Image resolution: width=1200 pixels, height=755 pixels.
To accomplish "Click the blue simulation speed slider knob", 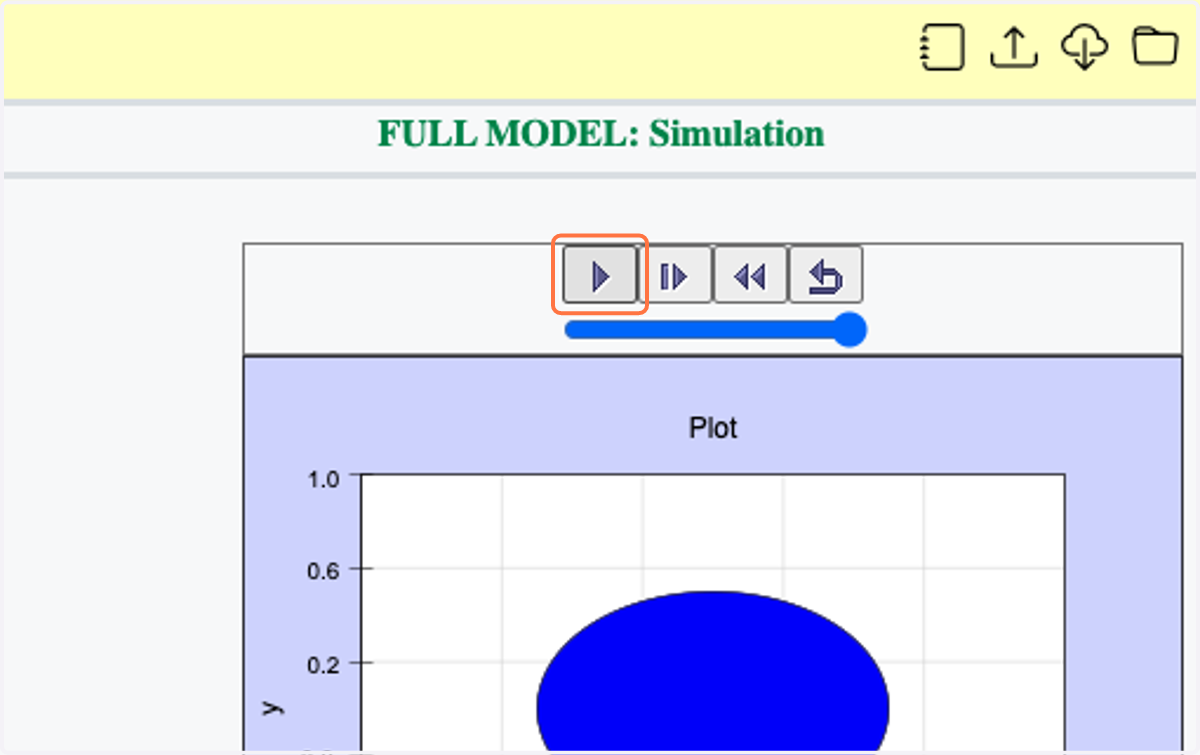I will [x=849, y=330].
